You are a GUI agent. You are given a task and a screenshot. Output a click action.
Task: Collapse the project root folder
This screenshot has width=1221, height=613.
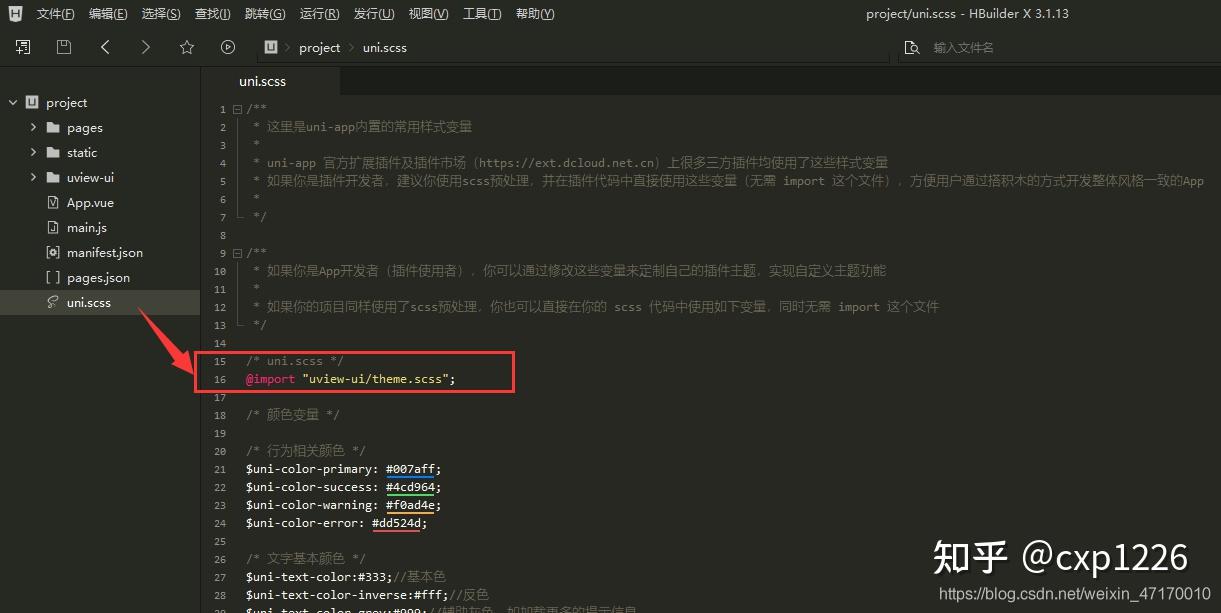point(13,102)
